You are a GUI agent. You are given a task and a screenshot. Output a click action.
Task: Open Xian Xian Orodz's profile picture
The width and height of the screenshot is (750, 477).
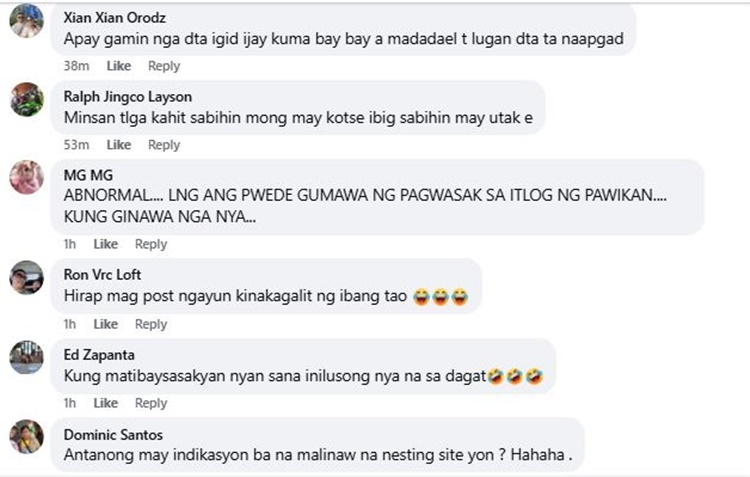[27, 21]
